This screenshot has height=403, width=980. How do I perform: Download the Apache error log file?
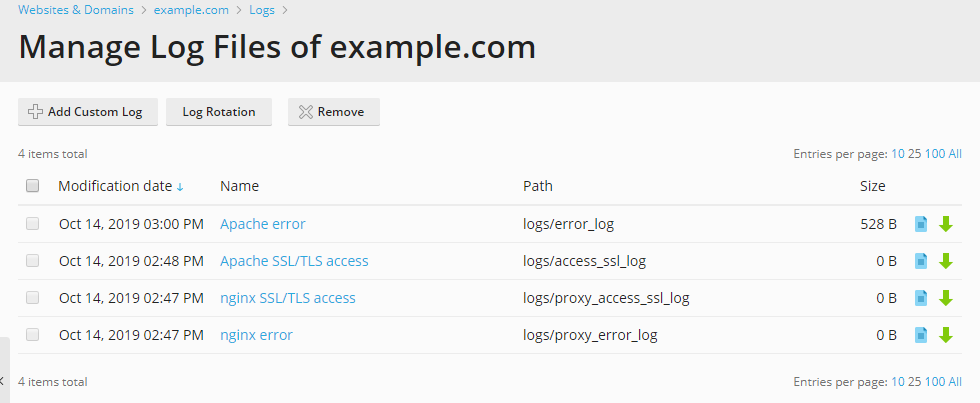[x=946, y=224]
